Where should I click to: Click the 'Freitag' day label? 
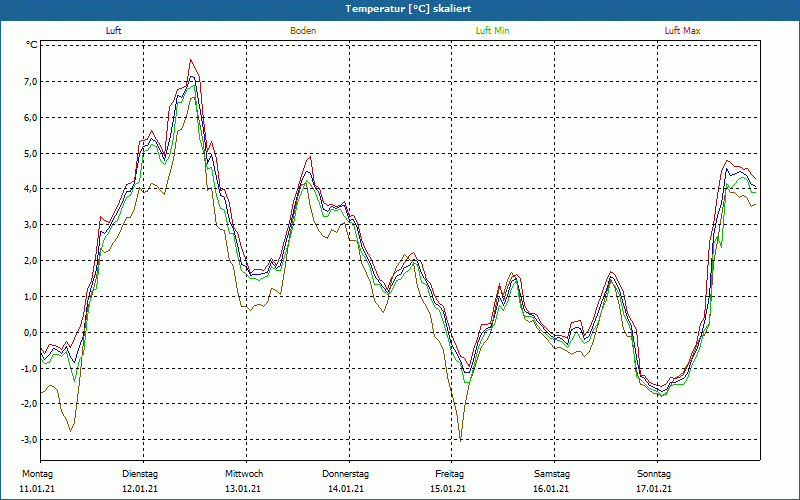[449, 474]
